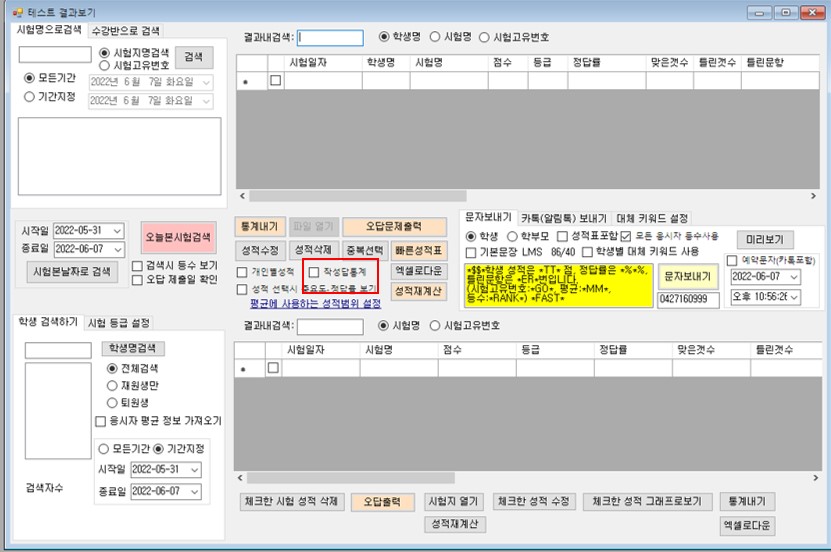Open the 시험명으로검색 tab
831x552 pixels.
(49, 30)
